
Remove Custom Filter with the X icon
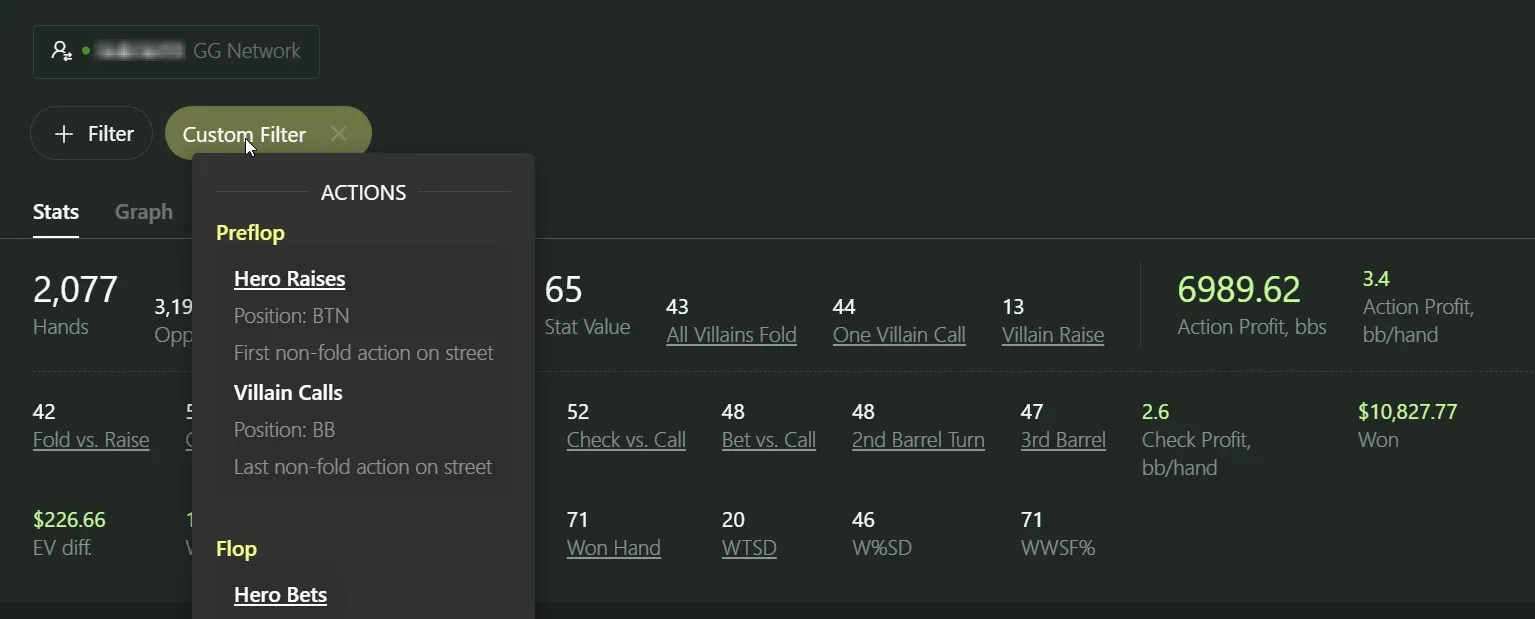tap(339, 134)
